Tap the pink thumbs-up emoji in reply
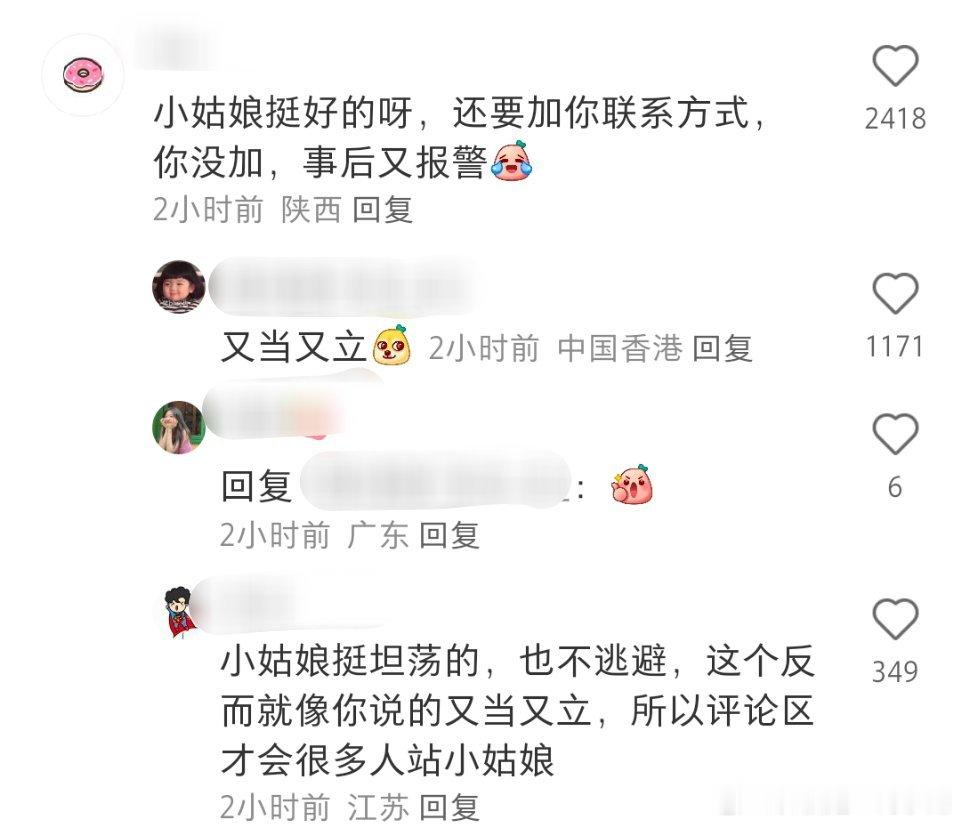 click(x=632, y=484)
